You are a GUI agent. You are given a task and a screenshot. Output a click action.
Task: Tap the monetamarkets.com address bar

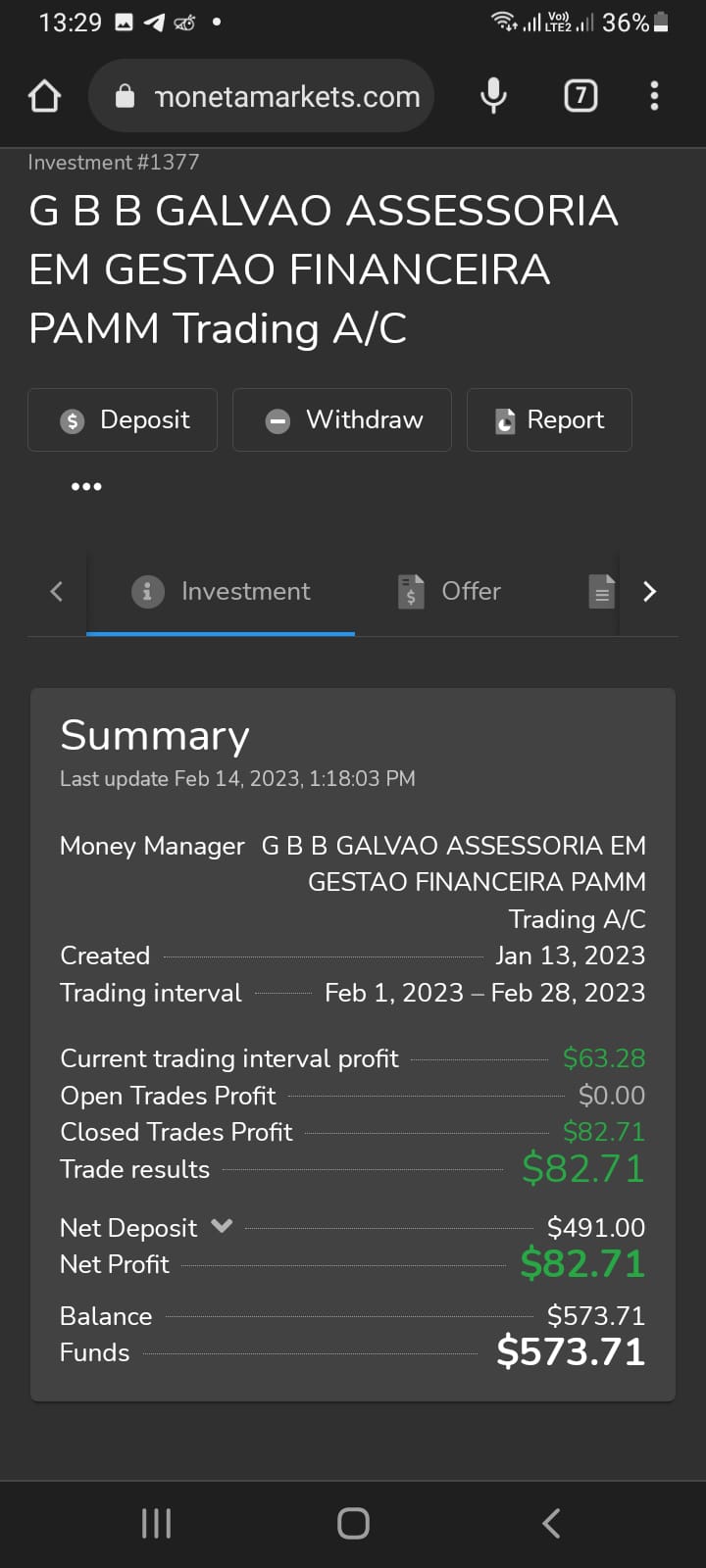(x=262, y=96)
